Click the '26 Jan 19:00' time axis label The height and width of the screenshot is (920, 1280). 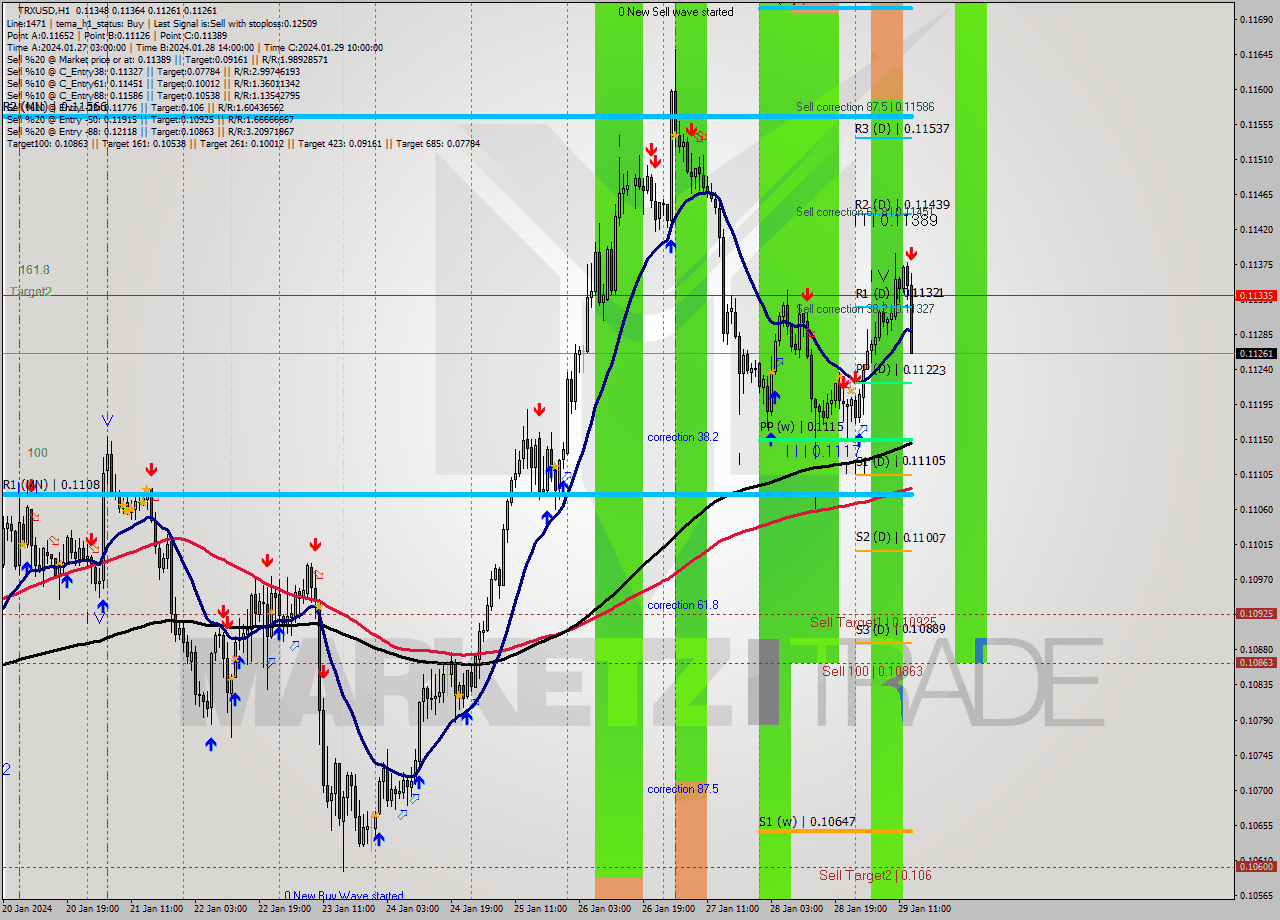668,909
